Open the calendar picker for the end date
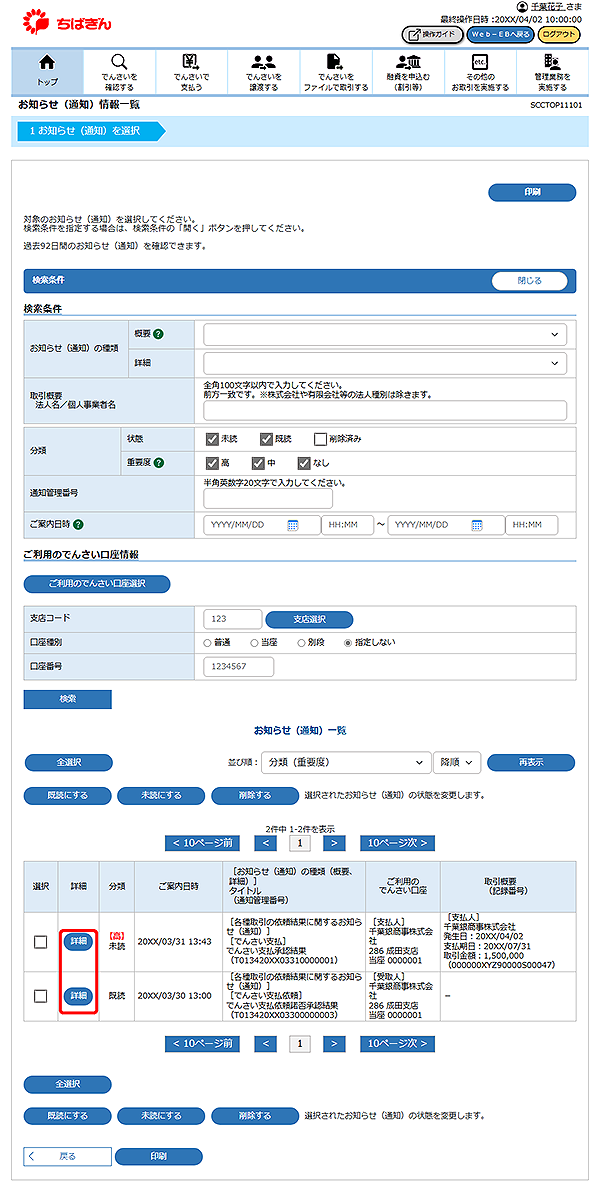 (477, 525)
